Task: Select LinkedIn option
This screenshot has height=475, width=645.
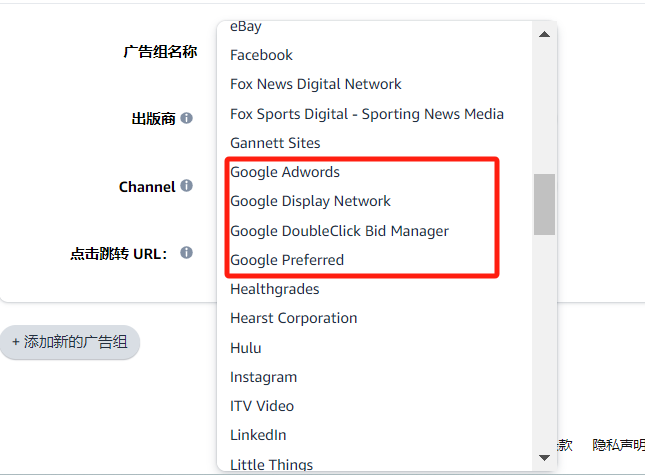Action: click(x=258, y=435)
